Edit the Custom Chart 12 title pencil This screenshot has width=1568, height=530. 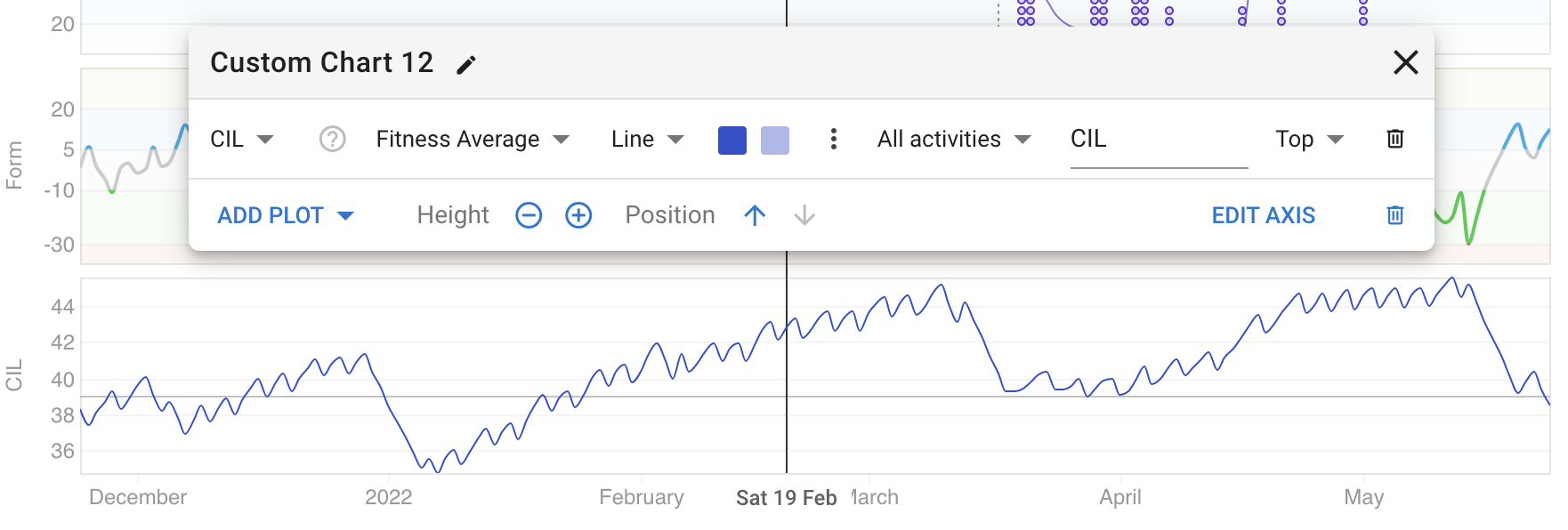466,64
